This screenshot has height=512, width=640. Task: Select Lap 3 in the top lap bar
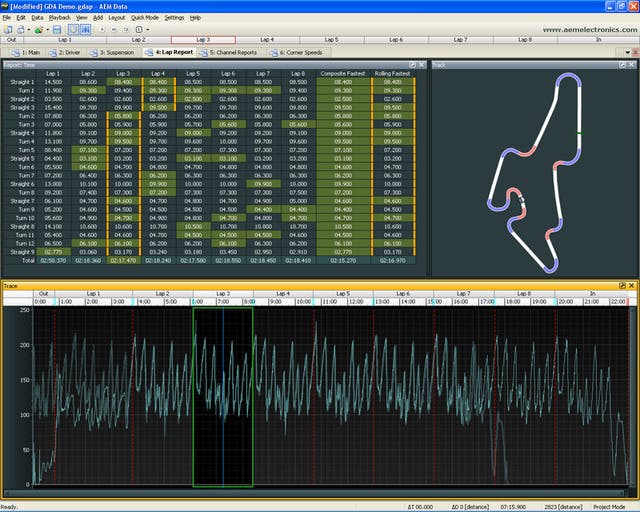202,40
